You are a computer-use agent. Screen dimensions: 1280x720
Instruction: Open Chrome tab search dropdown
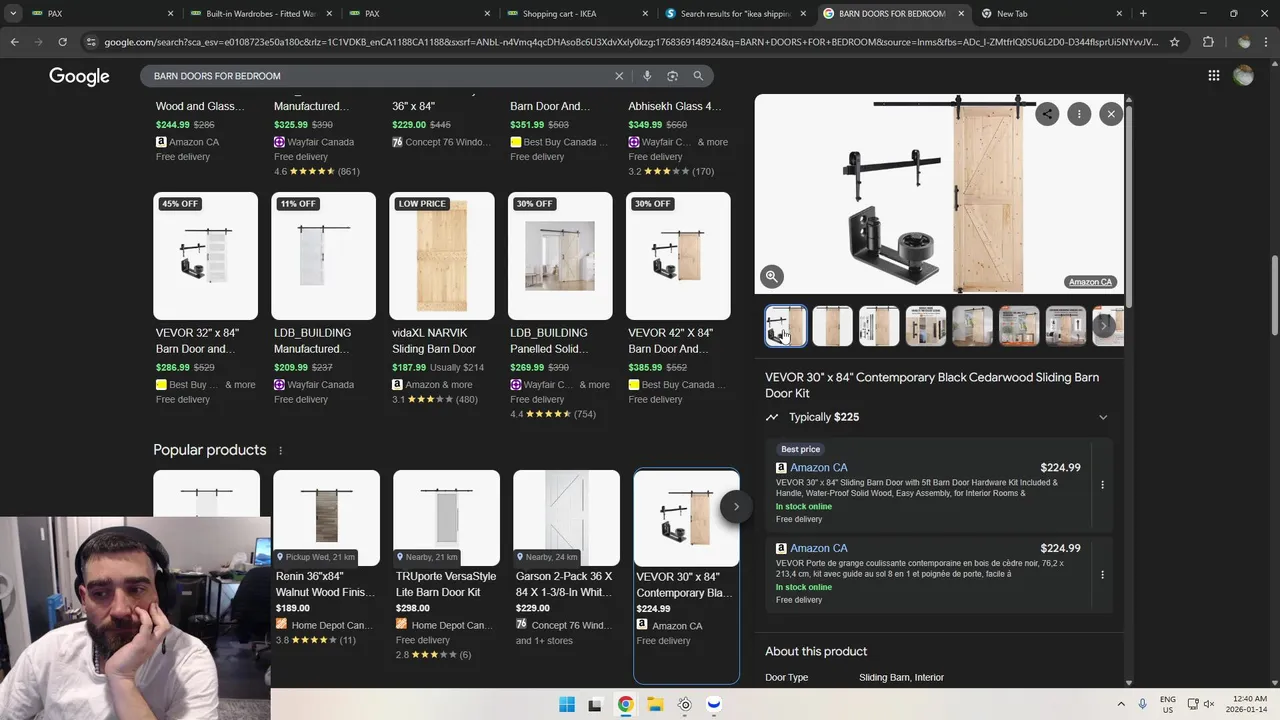[13, 14]
